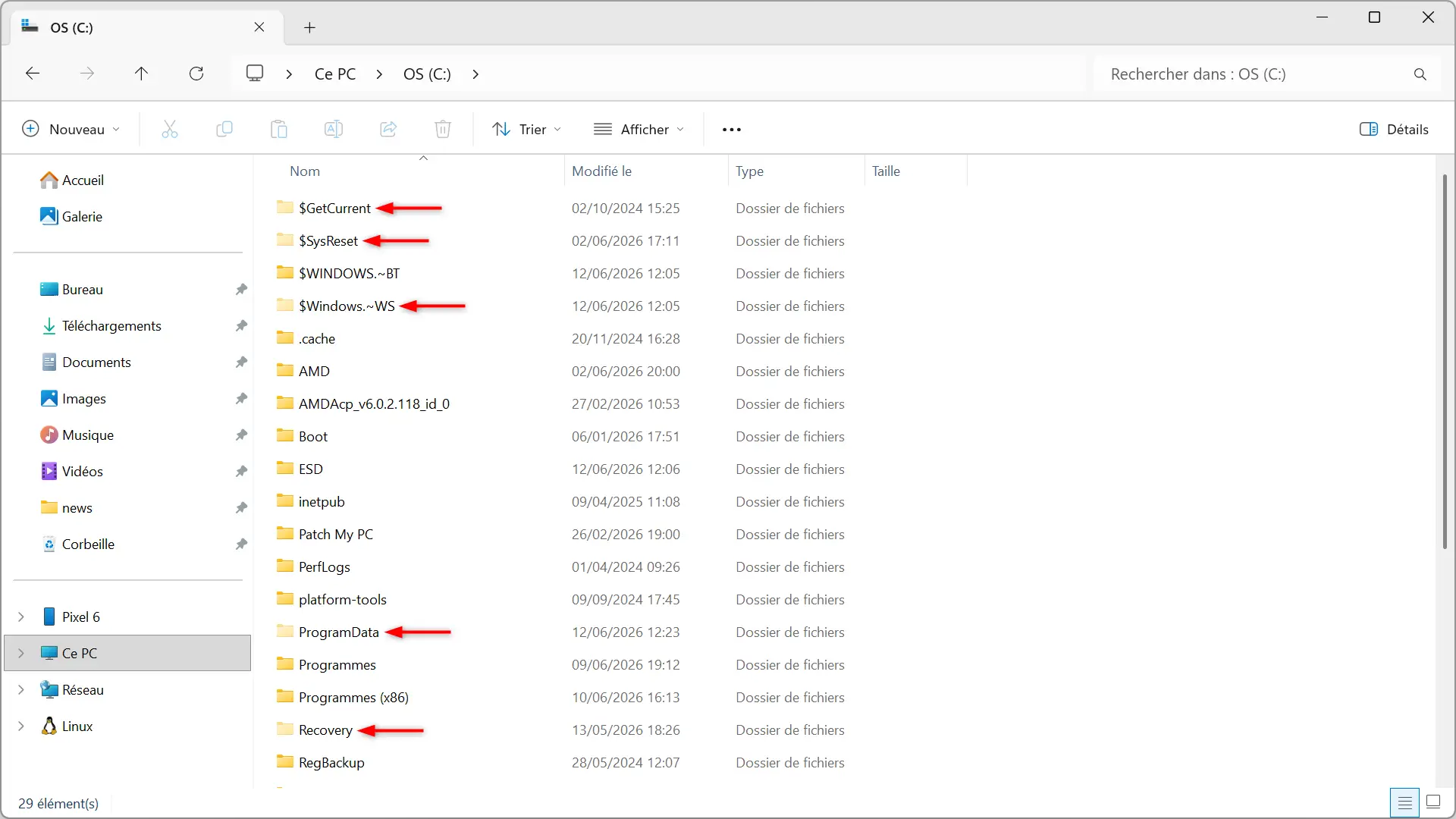Open the three-dots more options menu
This screenshot has height=819, width=1456.
732,130
